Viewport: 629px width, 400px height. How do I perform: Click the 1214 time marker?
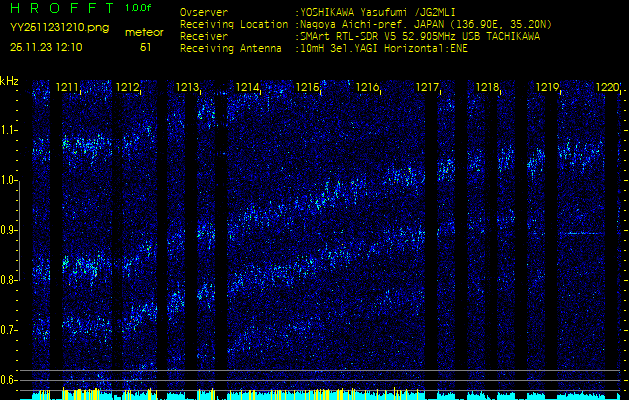point(247,87)
